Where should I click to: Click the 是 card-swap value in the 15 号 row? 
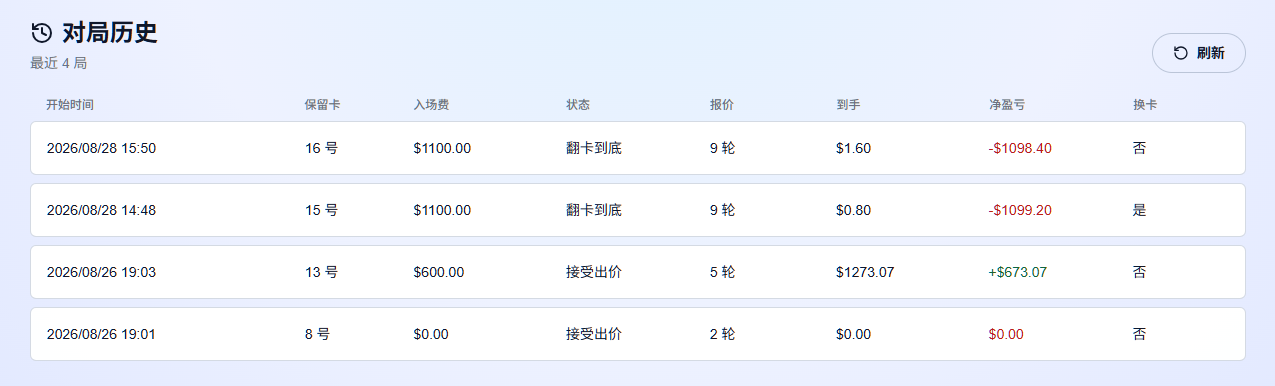tap(1140, 210)
